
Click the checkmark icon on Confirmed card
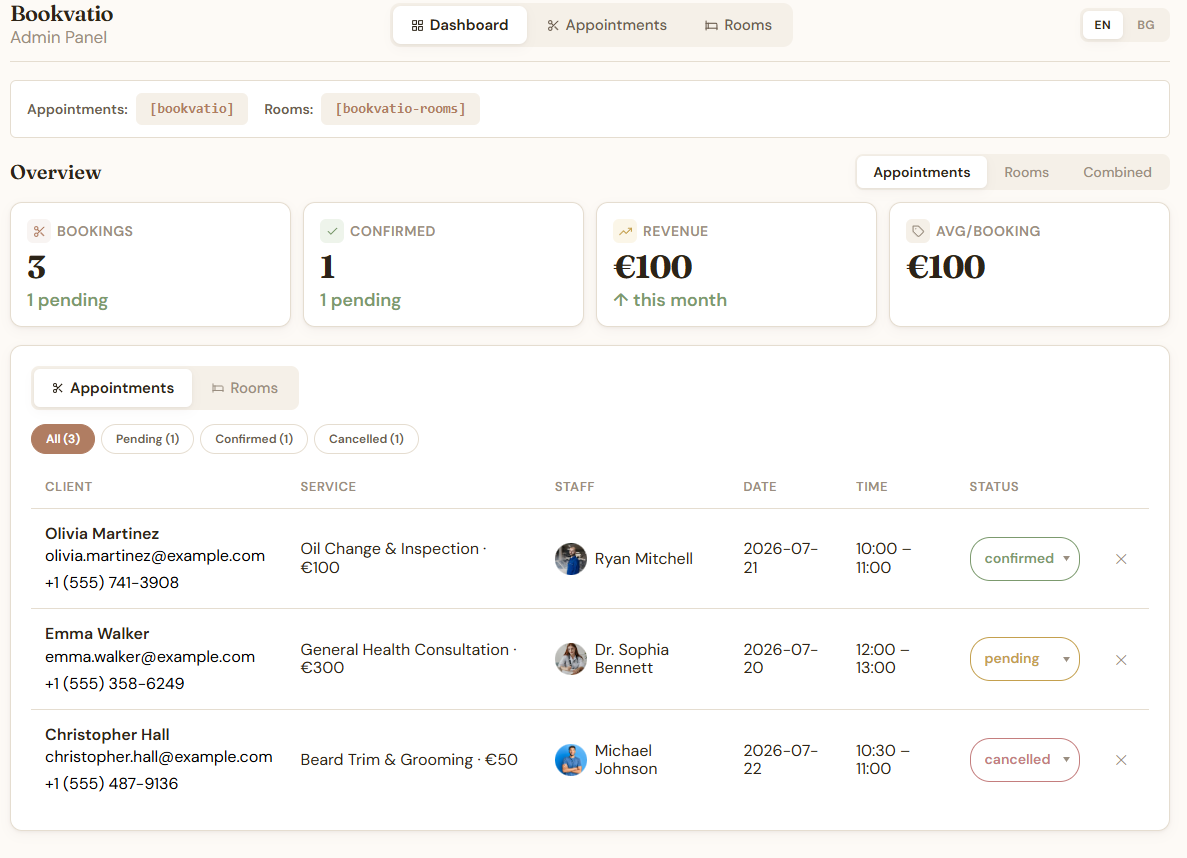[332, 231]
